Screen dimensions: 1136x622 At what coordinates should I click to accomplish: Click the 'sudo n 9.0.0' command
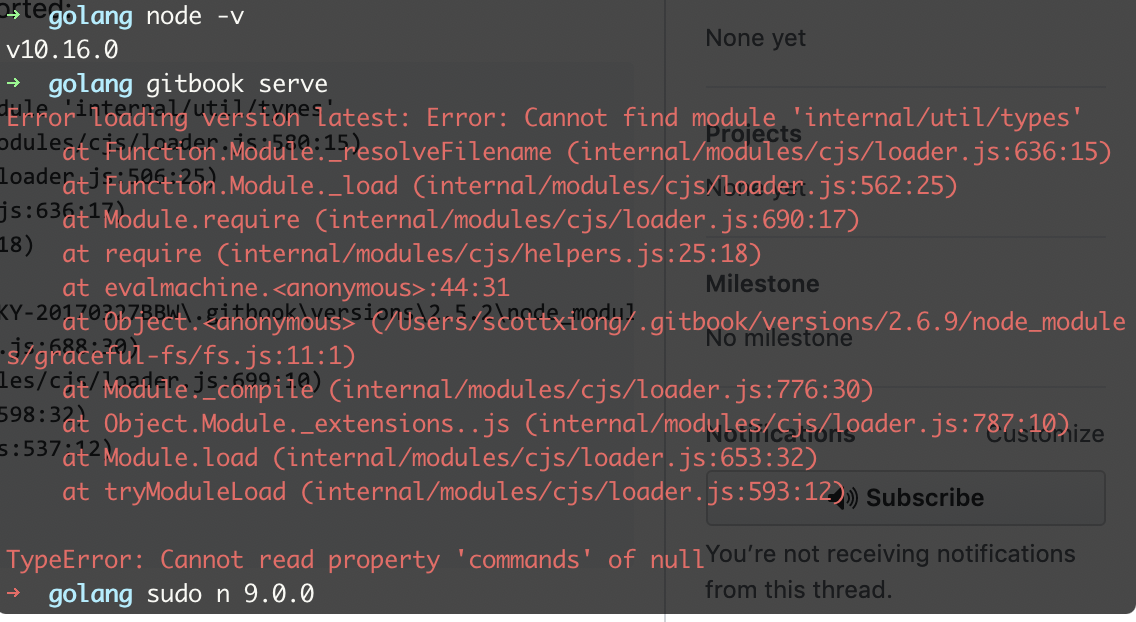[x=230, y=594]
